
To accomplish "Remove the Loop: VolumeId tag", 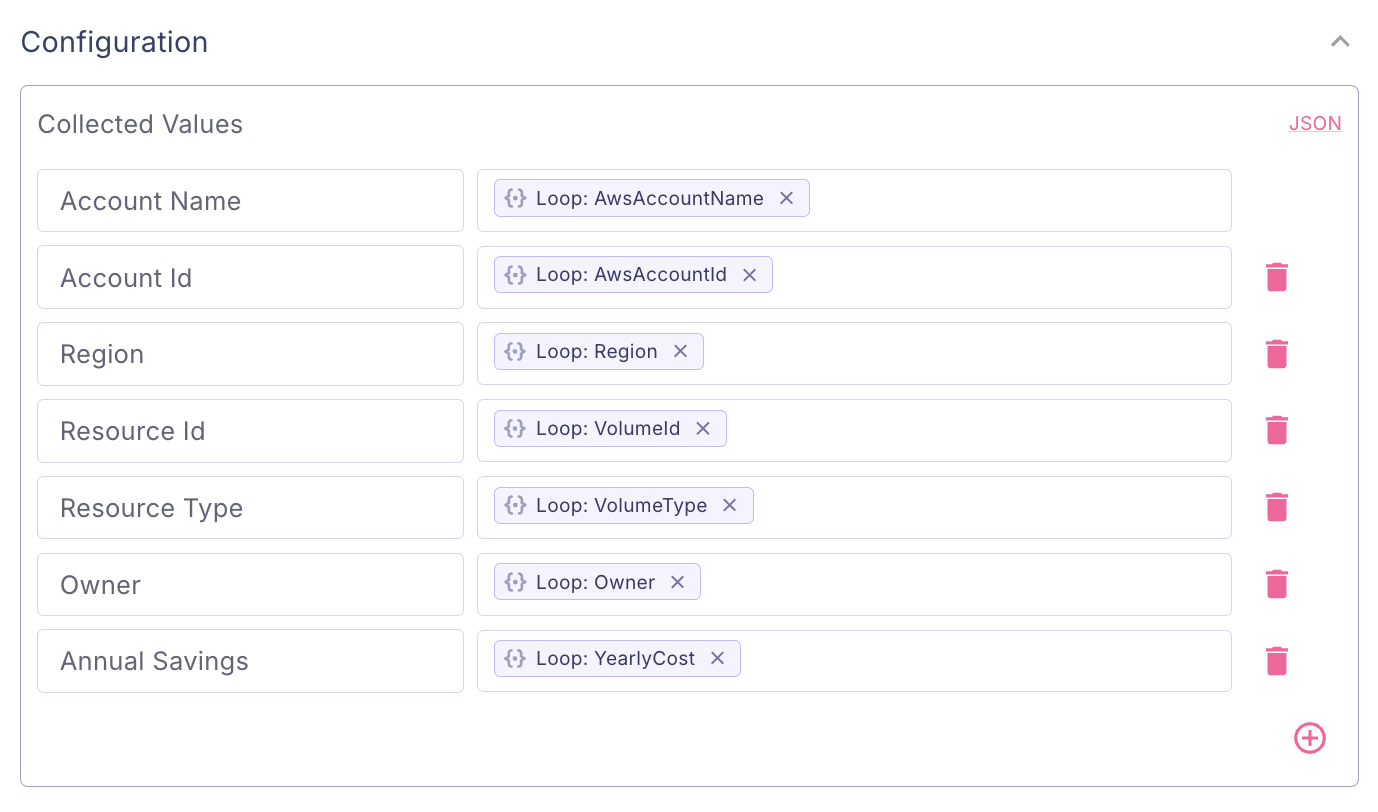I will (703, 429).
